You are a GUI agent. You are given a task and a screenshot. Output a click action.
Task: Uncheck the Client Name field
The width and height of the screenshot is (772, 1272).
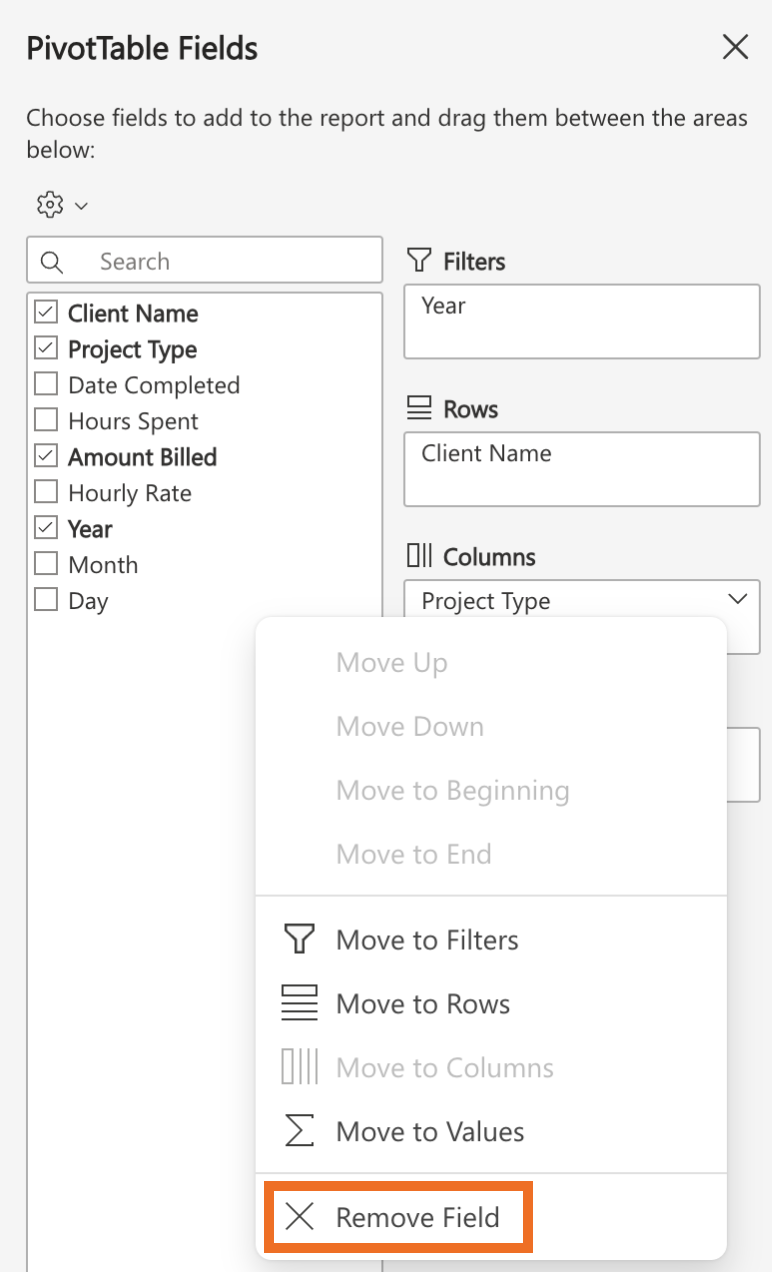coord(46,313)
